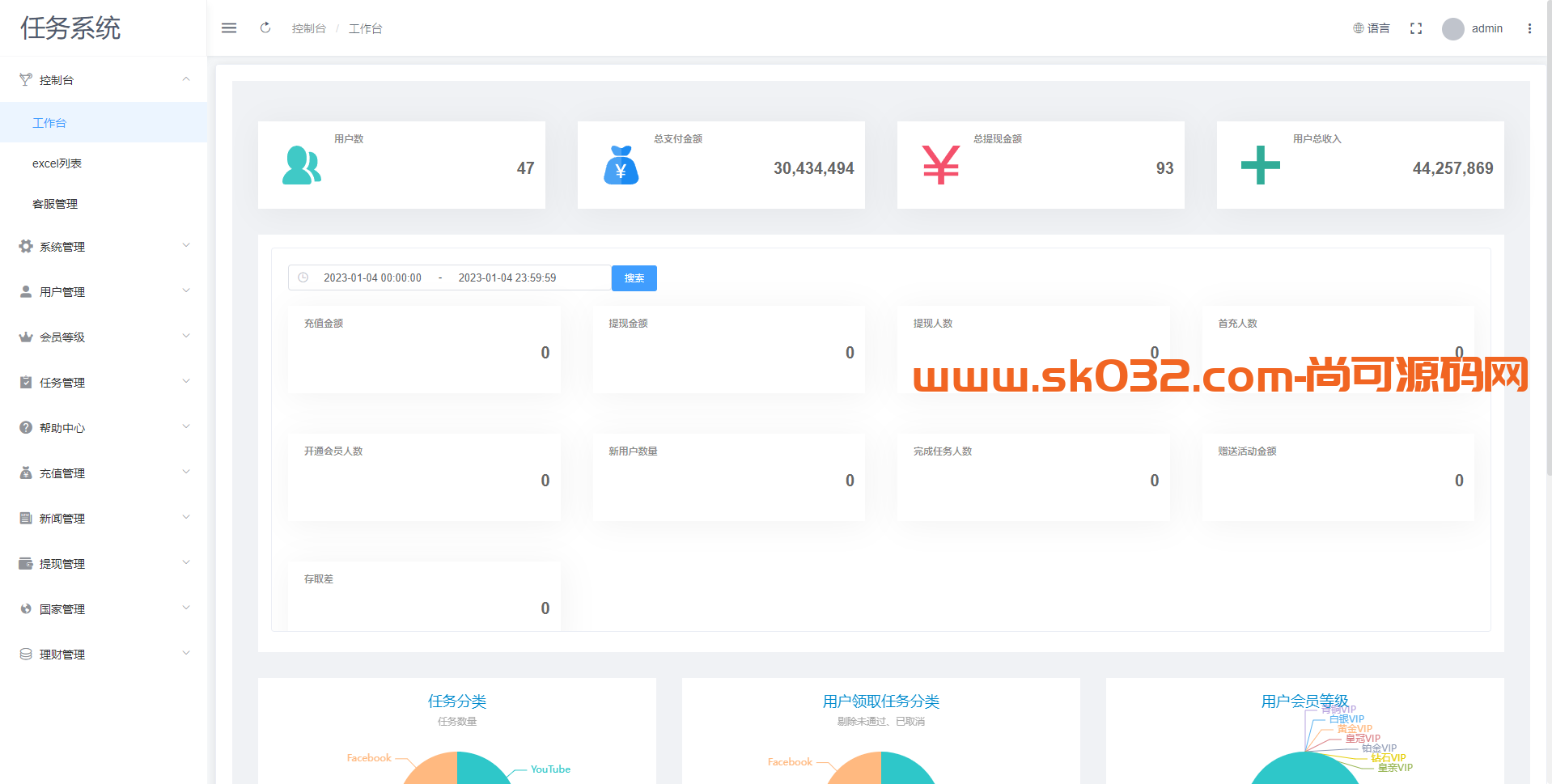This screenshot has height=784, width=1552.
Task: Open the 客服管理 menu item
Action: [104, 203]
